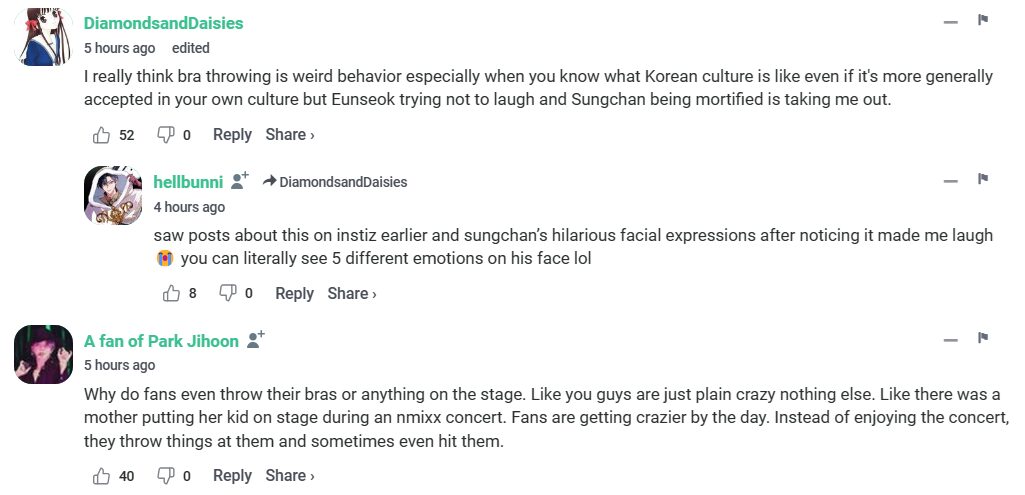Collapse DiamondsandDaisies' comment thread

pyautogui.click(x=950, y=22)
